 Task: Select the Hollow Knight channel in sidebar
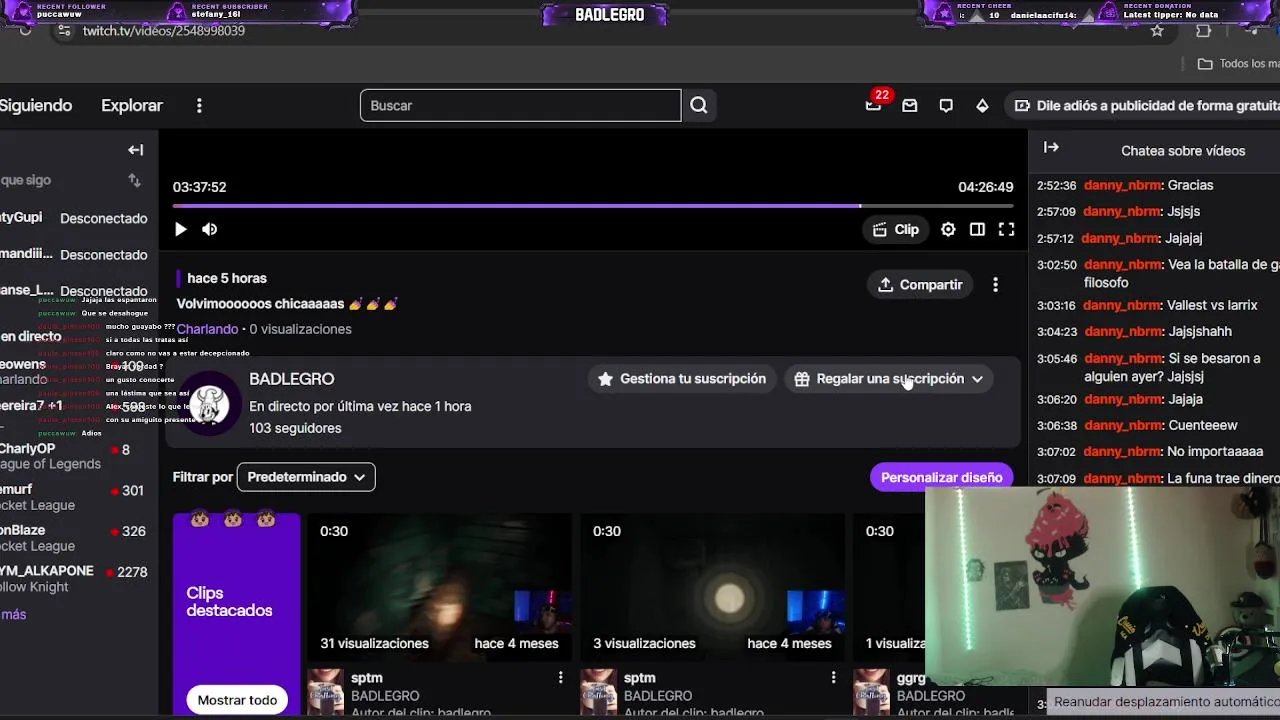click(77, 579)
